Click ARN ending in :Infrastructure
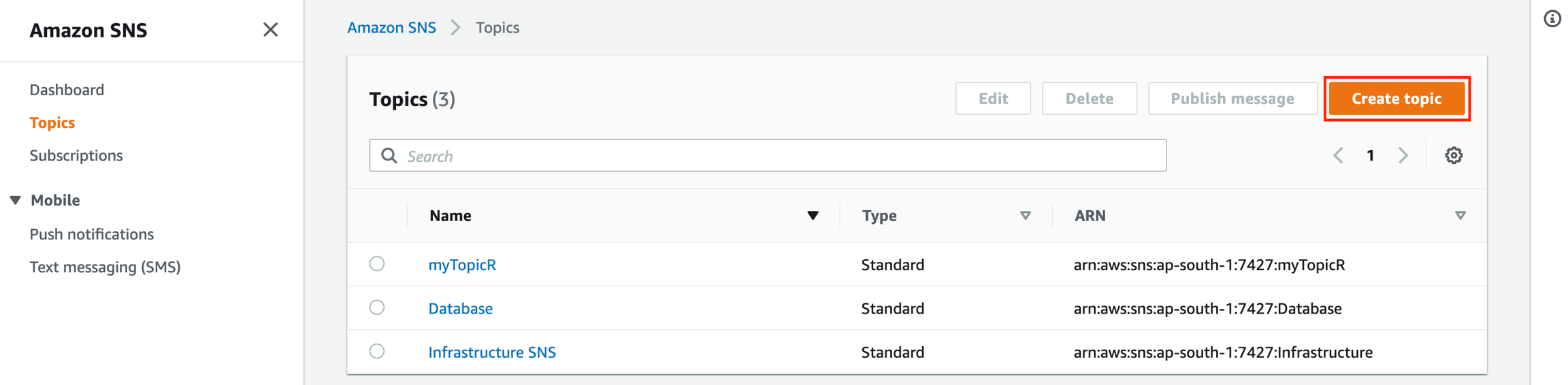The height and width of the screenshot is (385, 1568). [x=1223, y=352]
